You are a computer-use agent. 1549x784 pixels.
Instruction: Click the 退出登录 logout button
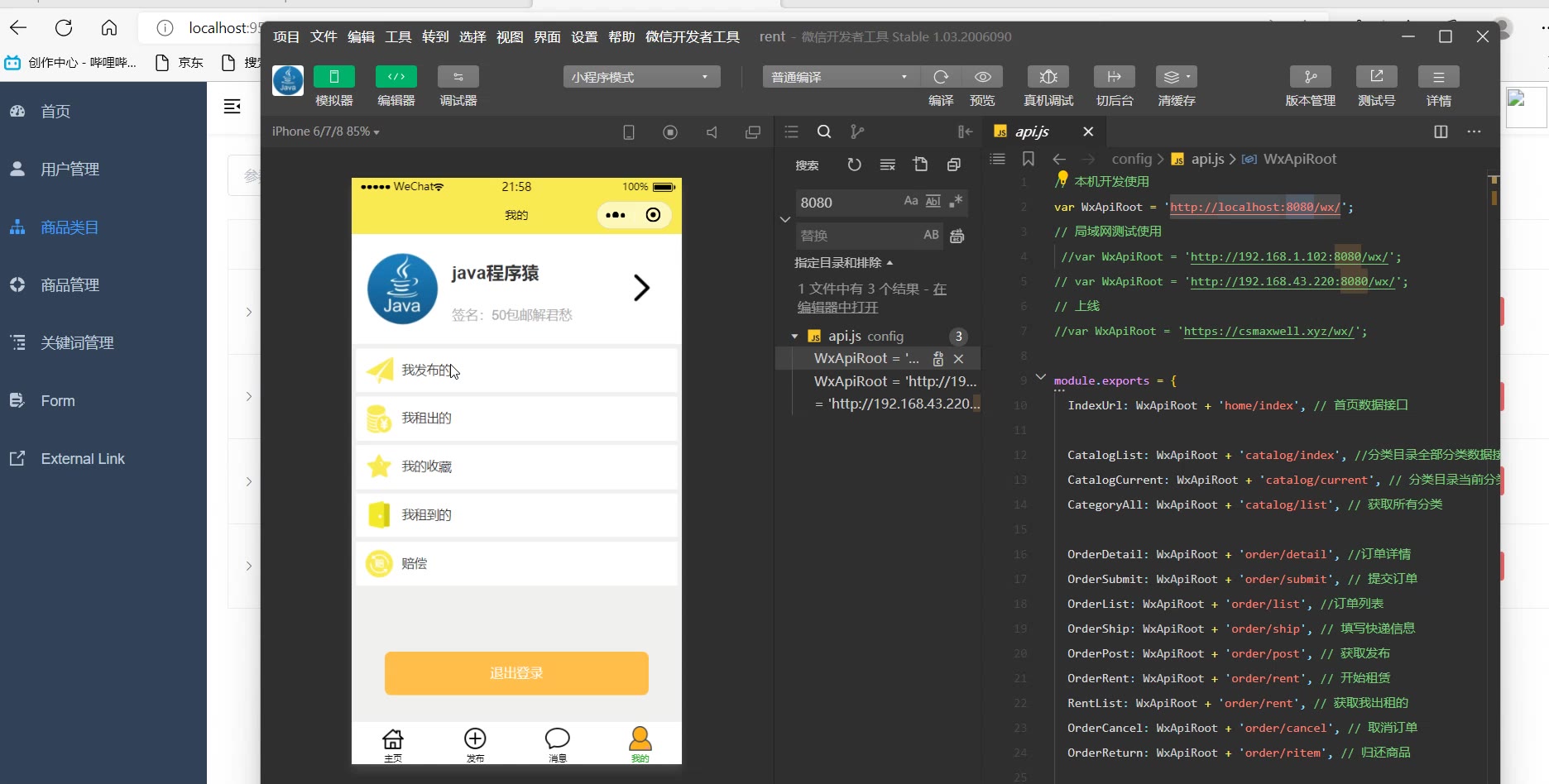pyautogui.click(x=516, y=673)
